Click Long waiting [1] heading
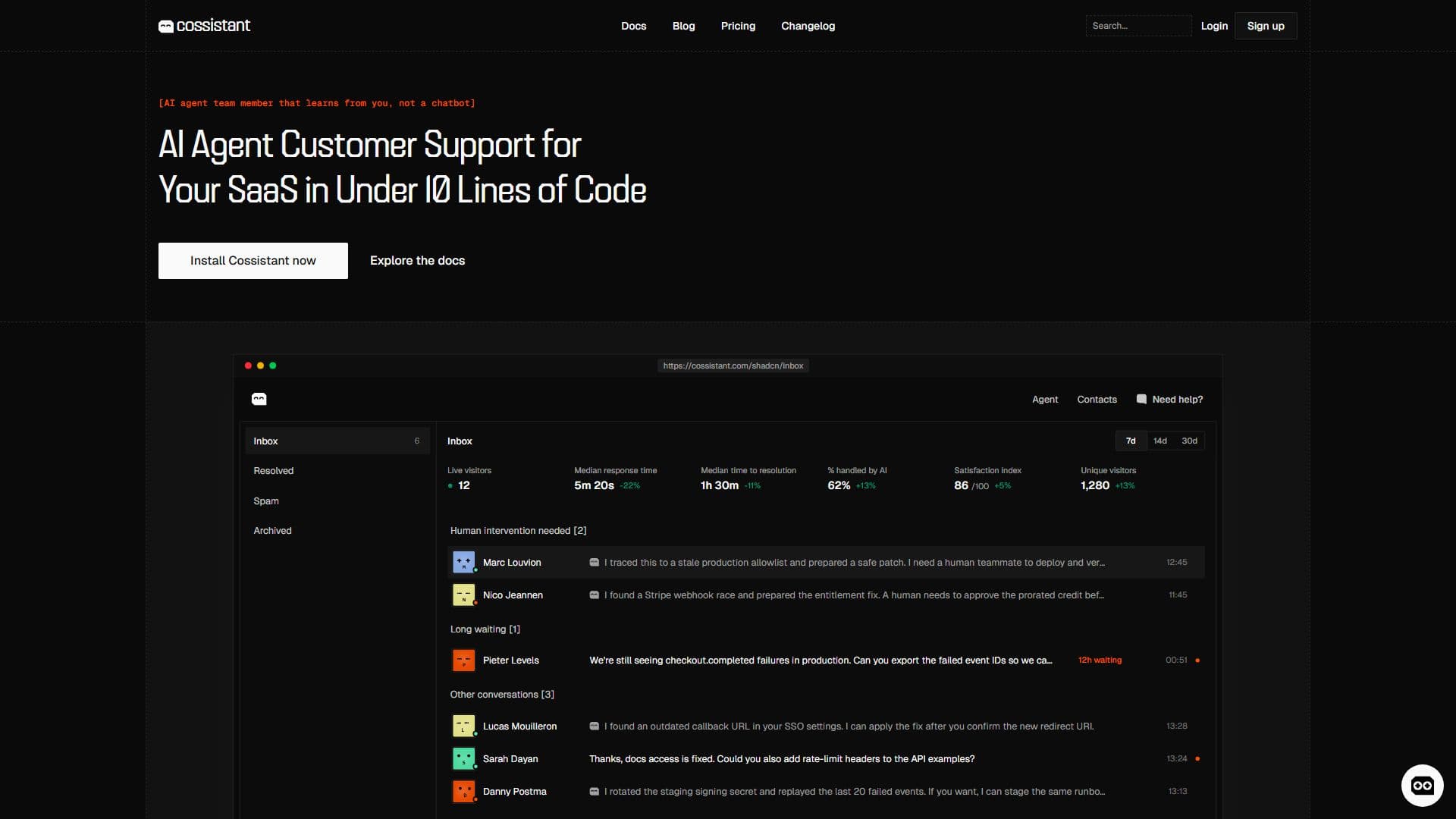This screenshot has height=819, width=1456. point(485,629)
